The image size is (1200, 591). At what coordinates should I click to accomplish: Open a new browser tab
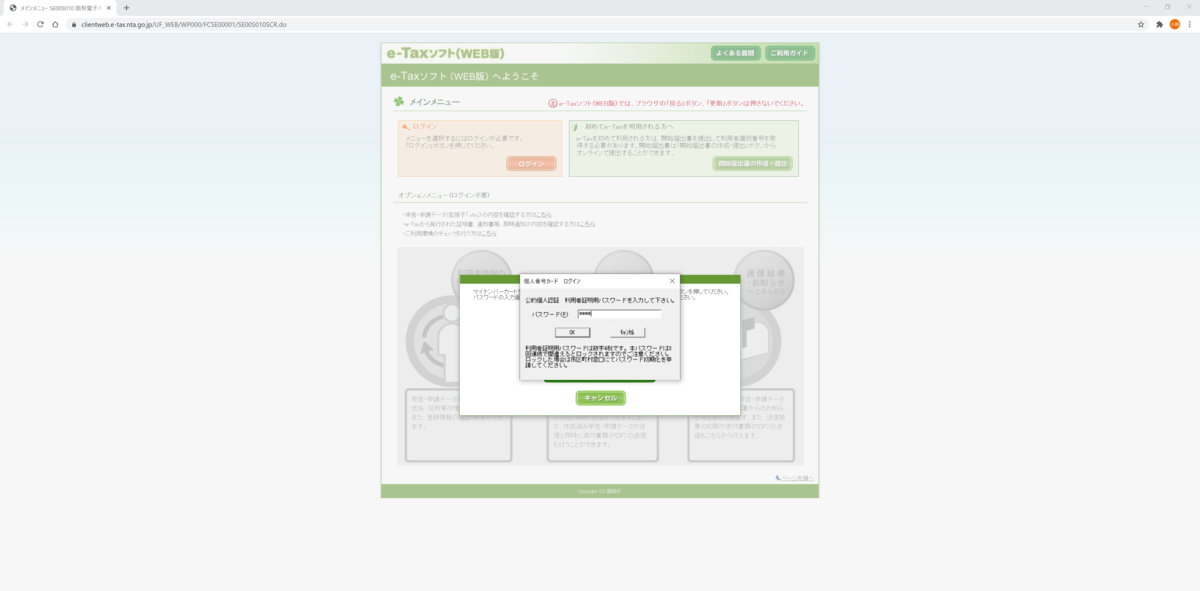[x=126, y=7]
